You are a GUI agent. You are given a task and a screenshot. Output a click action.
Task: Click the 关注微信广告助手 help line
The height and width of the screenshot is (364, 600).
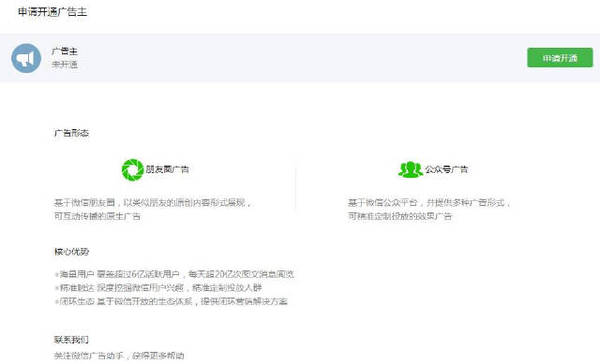(119, 356)
